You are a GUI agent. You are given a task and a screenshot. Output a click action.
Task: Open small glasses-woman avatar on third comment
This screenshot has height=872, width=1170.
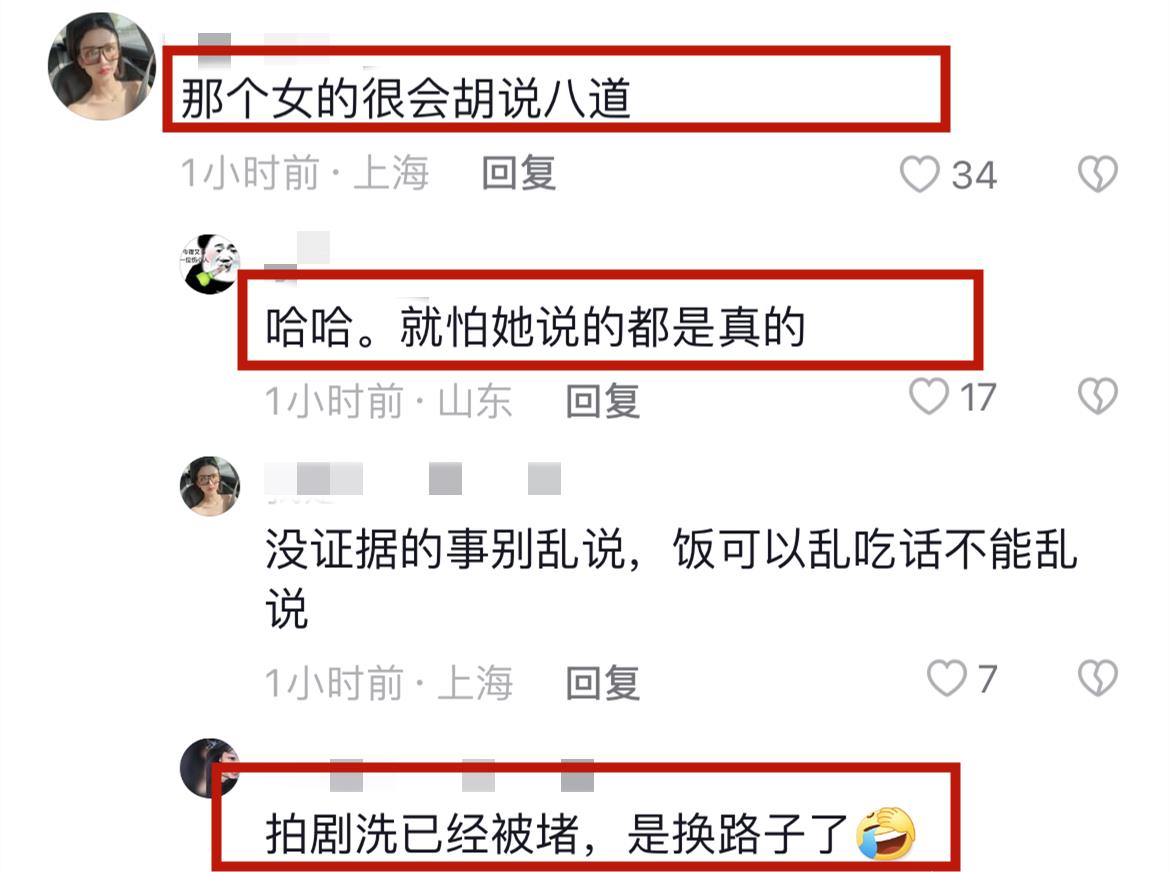coord(210,486)
